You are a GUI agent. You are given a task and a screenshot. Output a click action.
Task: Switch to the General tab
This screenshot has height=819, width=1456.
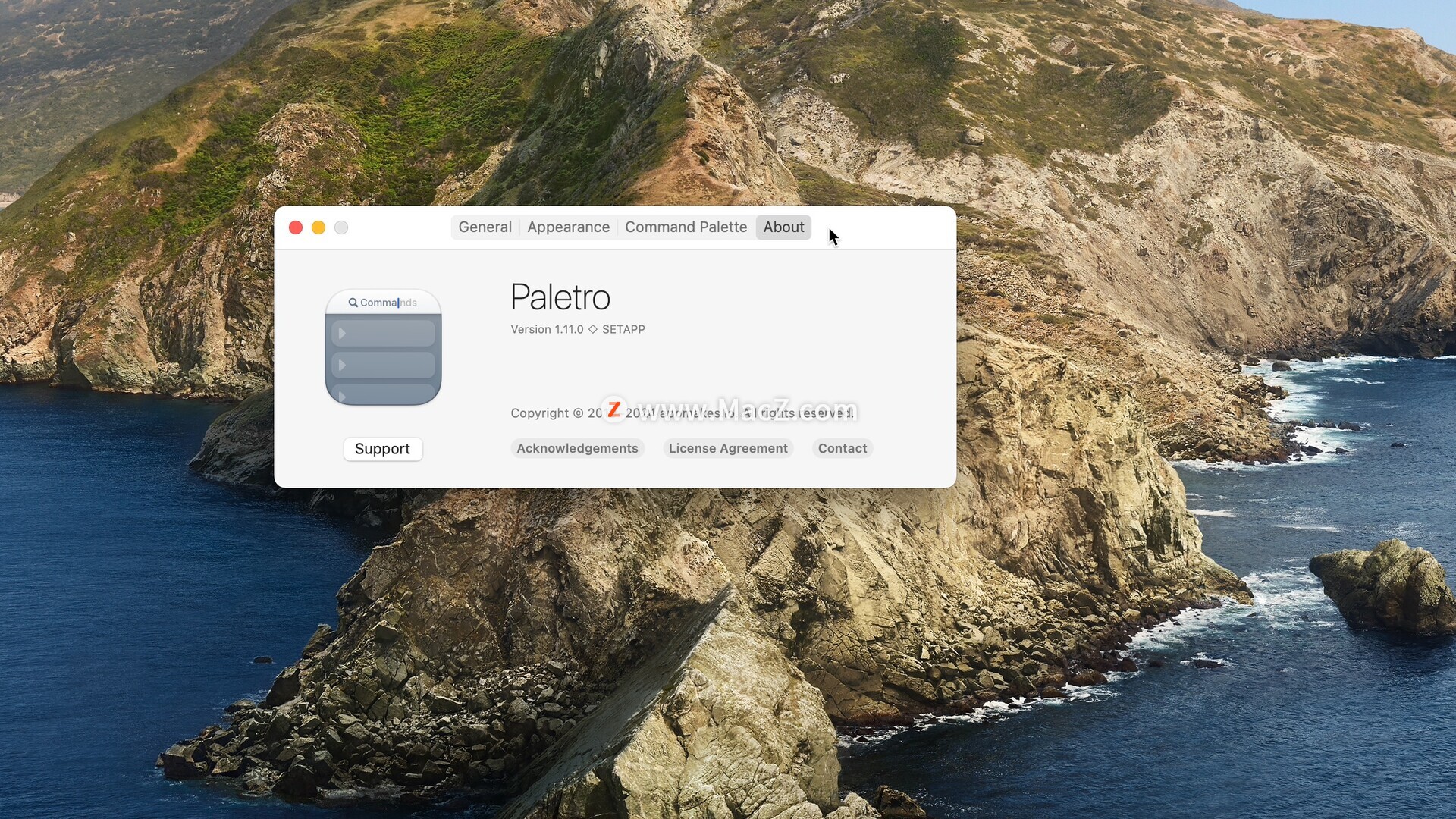(485, 227)
